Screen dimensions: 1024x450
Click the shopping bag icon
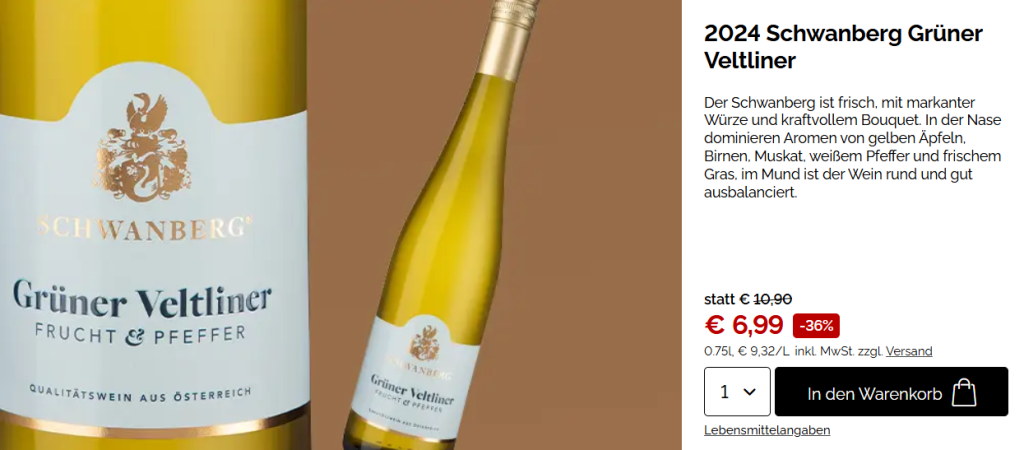pos(964,392)
